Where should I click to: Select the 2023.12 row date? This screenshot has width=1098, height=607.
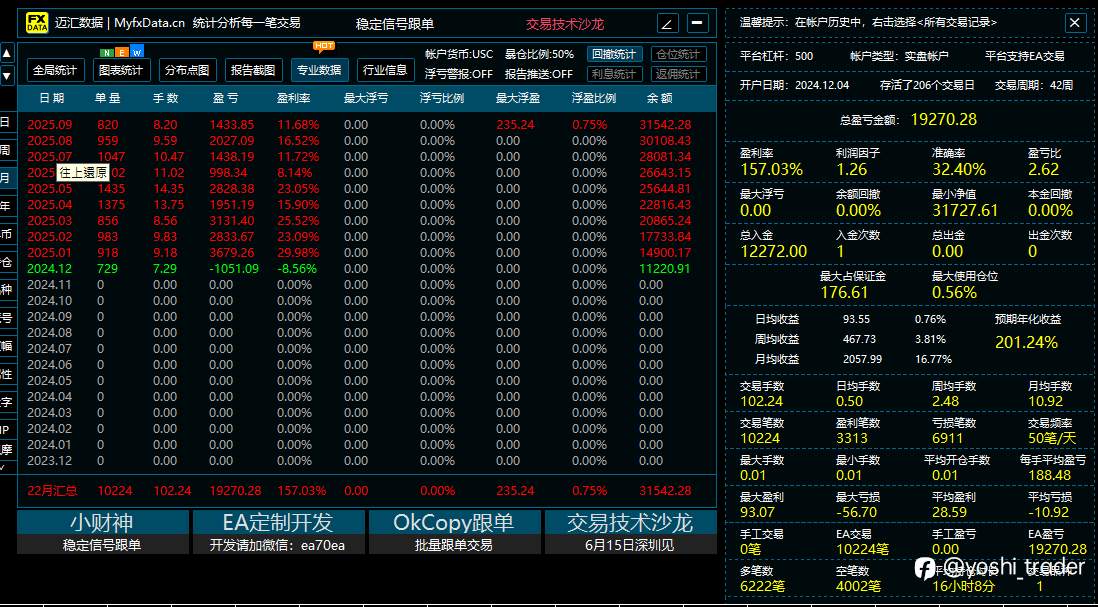[x=50, y=461]
